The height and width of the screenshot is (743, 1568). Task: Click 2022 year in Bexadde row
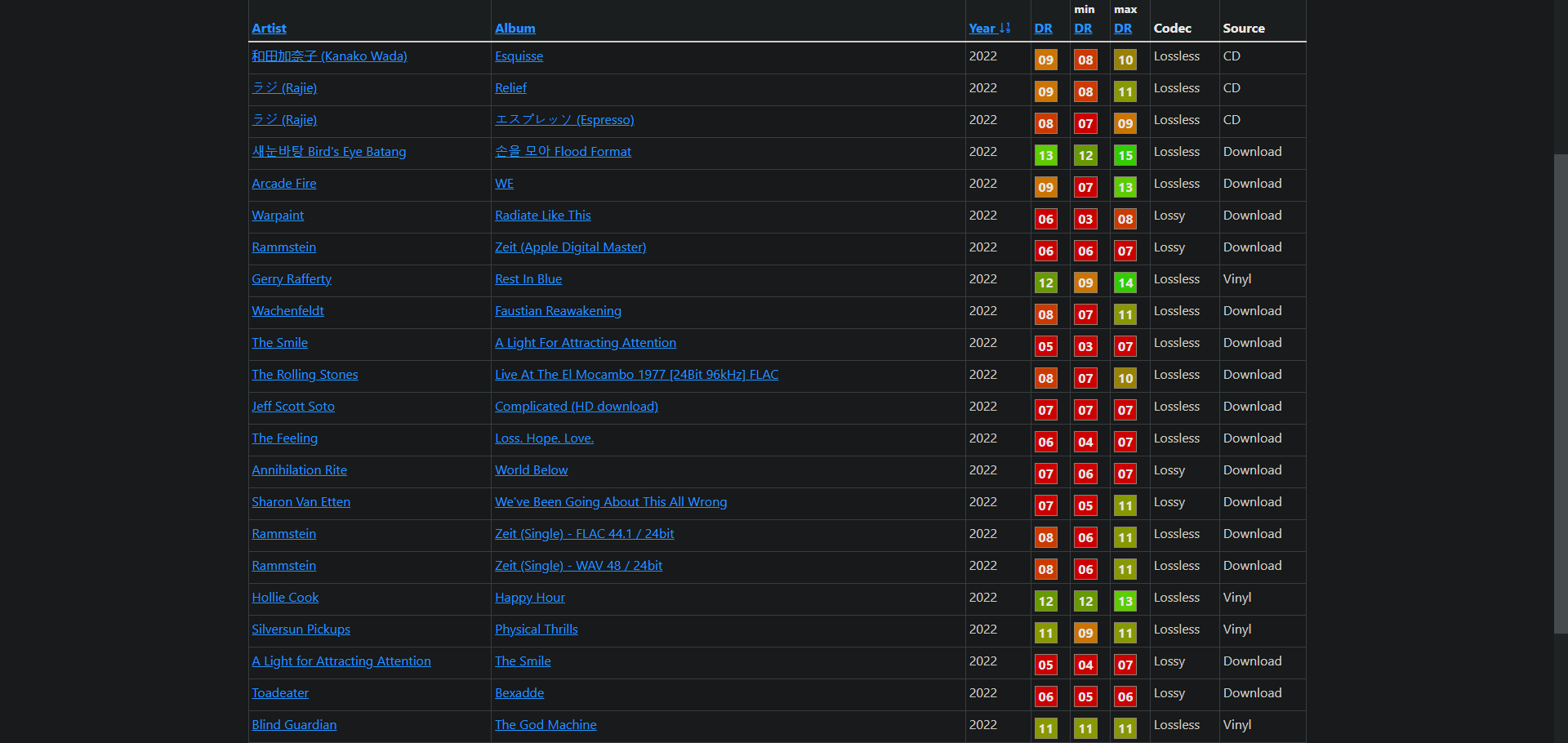tap(983, 693)
